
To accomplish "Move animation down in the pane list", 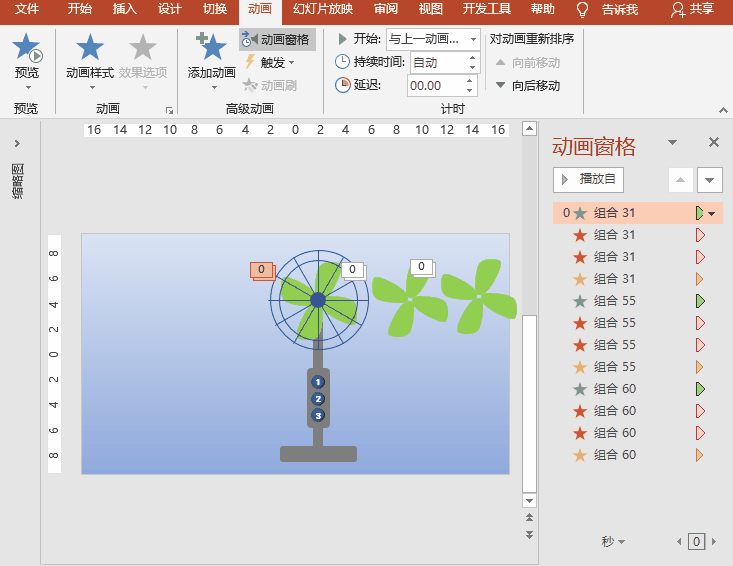I will click(x=710, y=180).
